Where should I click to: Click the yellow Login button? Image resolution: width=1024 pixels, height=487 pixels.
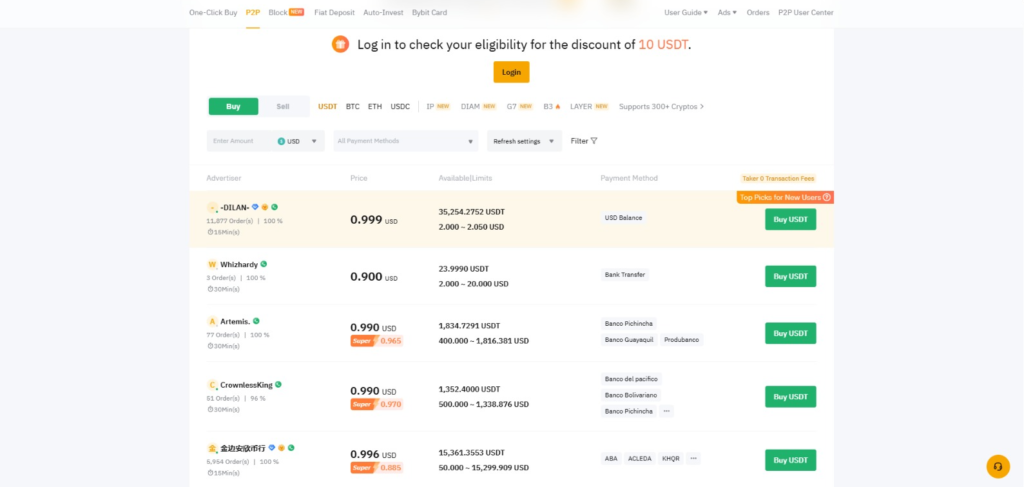(511, 72)
